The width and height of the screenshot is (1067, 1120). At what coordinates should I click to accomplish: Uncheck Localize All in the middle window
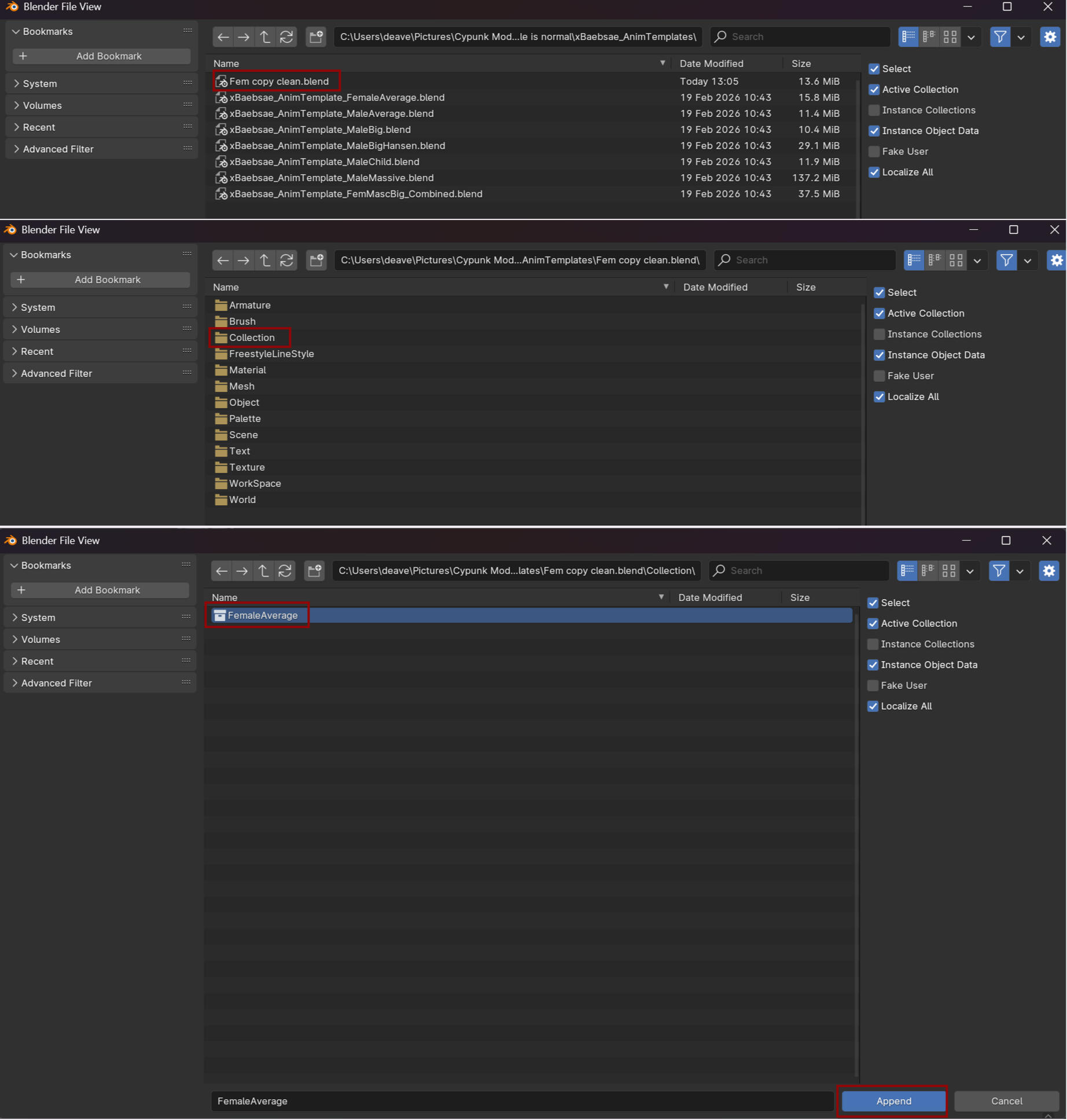point(879,396)
